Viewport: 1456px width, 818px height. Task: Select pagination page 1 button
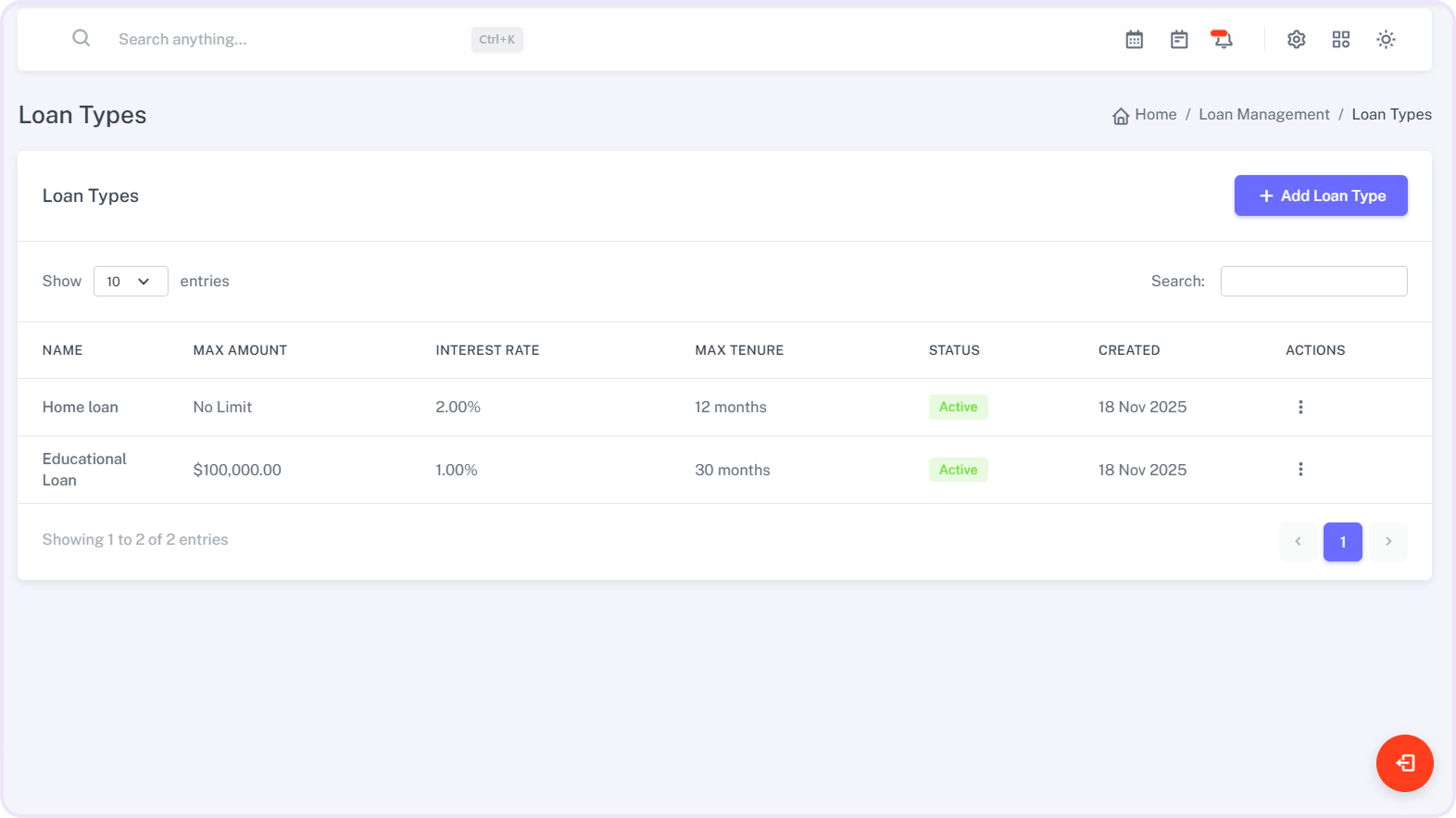[1342, 542]
